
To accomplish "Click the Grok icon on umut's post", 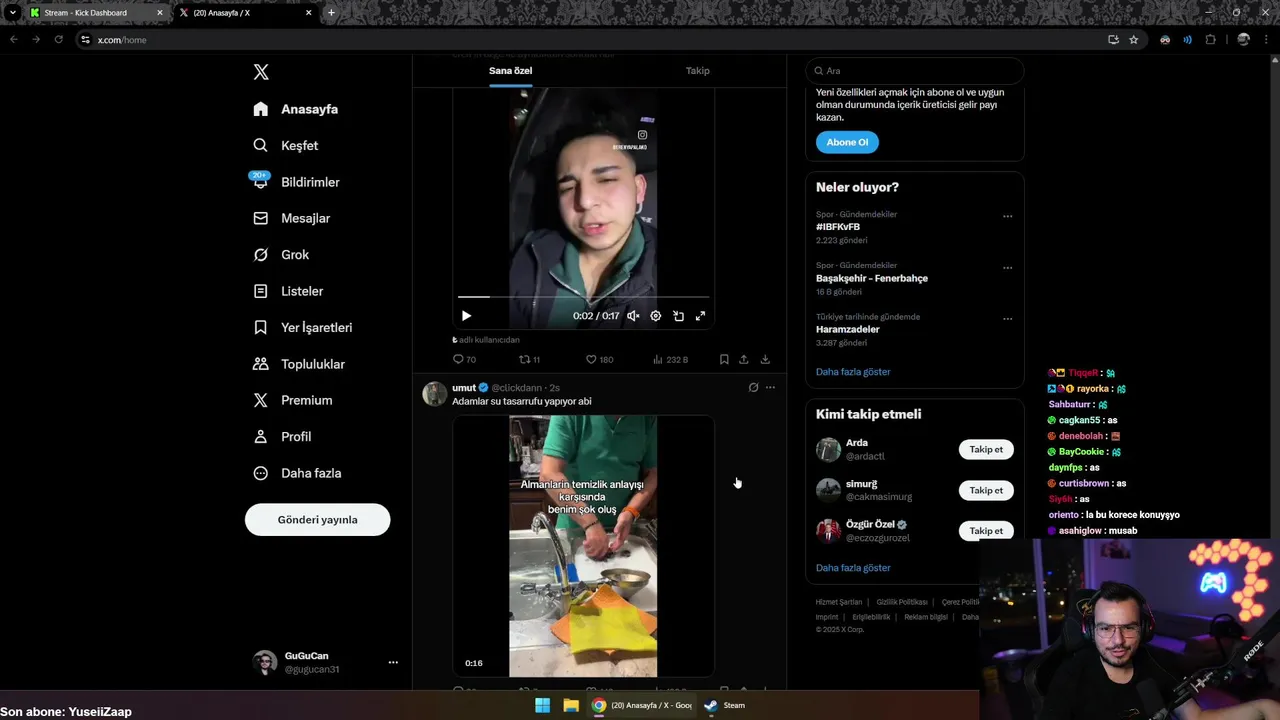I will click(x=753, y=387).
